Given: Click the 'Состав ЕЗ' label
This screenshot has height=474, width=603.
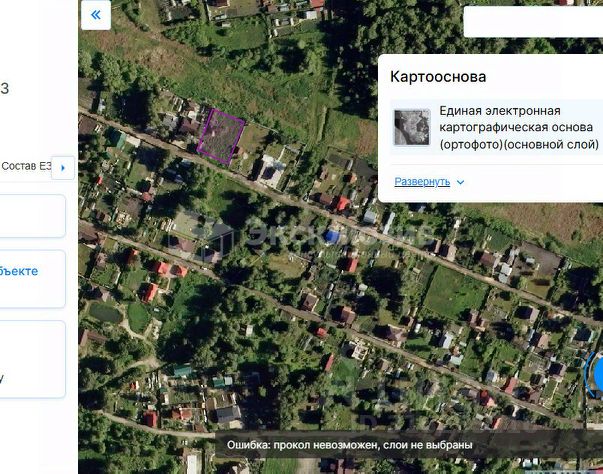Looking at the screenshot, I should [26, 166].
